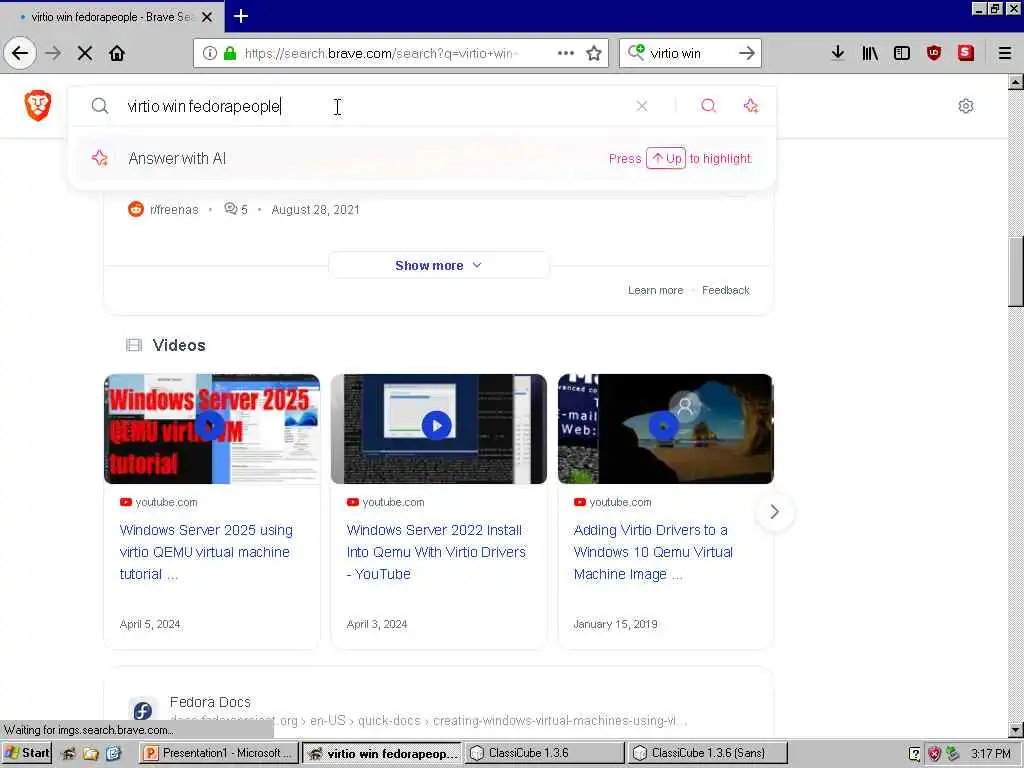Switch to ClassiCube 1.3.6 taskbar window
This screenshot has height=768, width=1024.
coord(543,753)
